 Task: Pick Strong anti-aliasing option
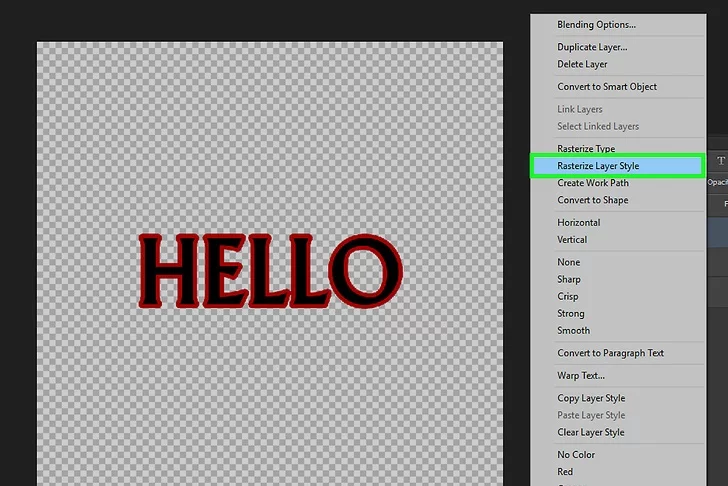pos(571,314)
